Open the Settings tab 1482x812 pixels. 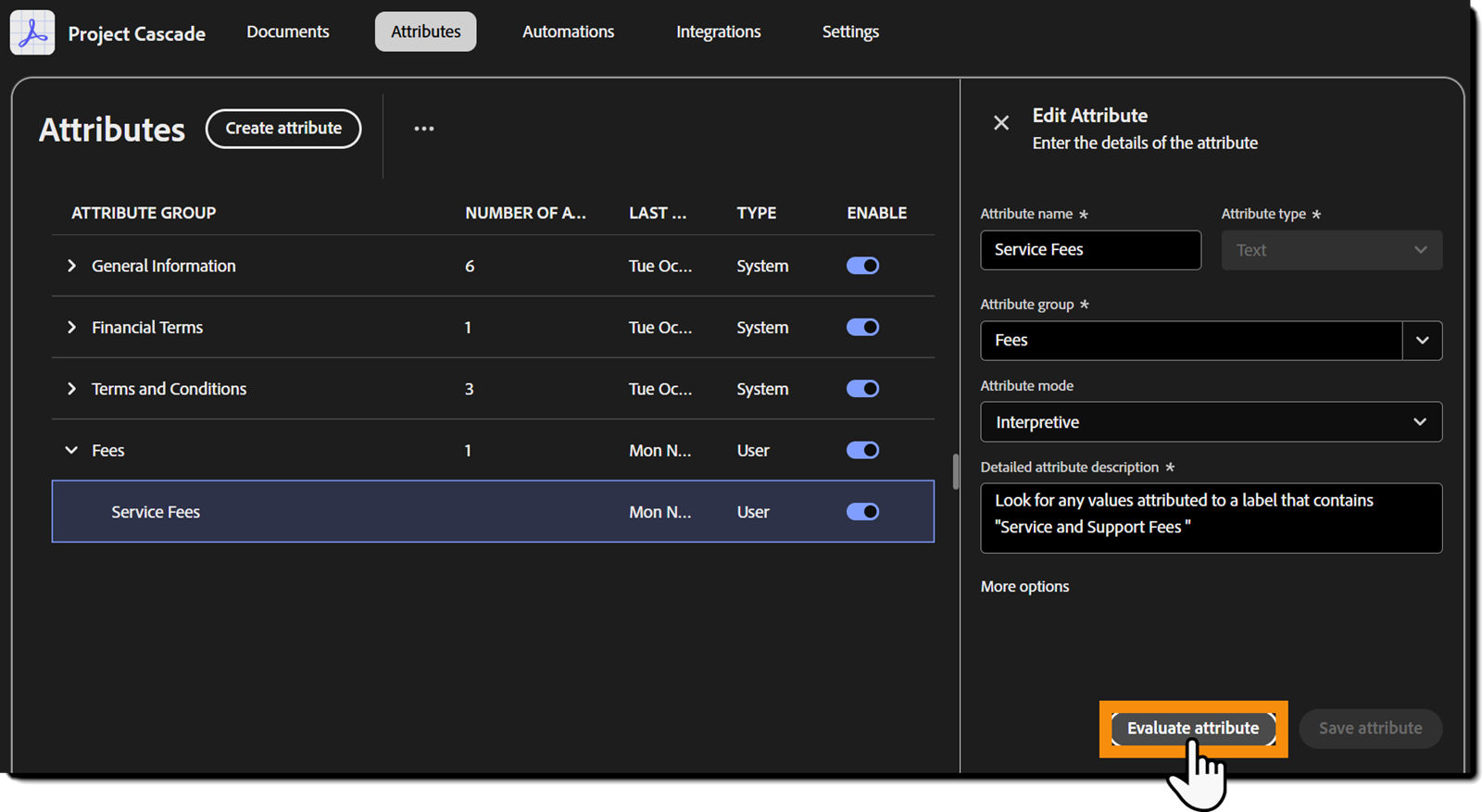(x=850, y=31)
